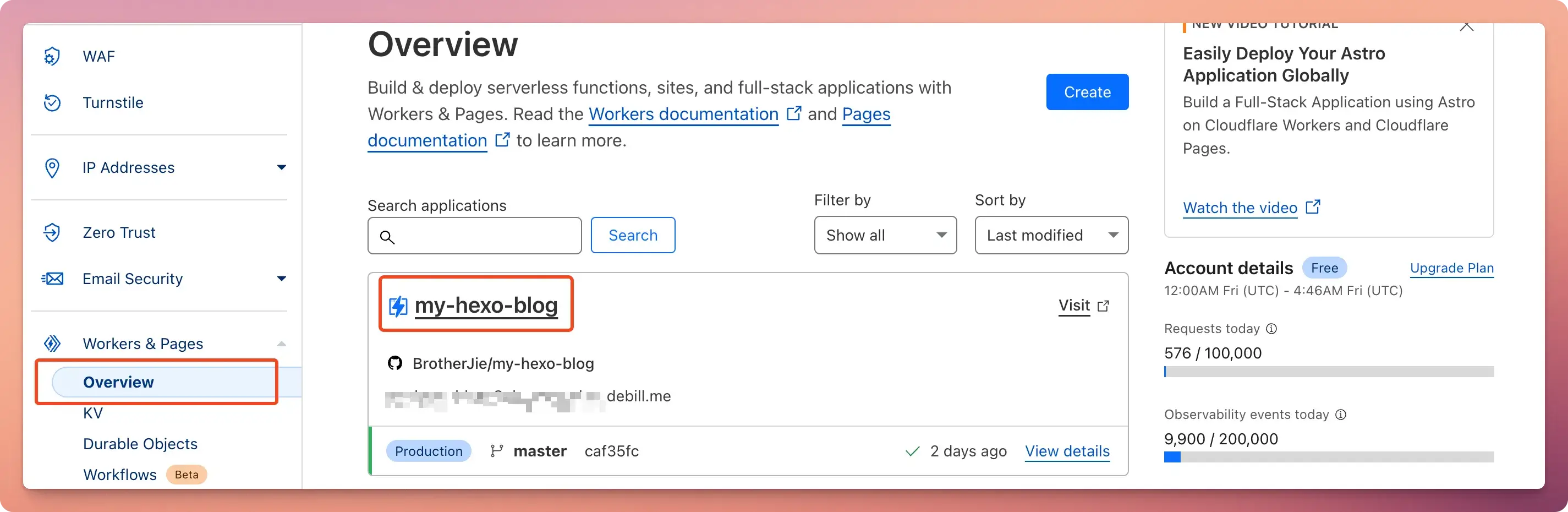Click the Easily Deploy Your Astro heading
1568x512 pixels.
pos(1284,64)
